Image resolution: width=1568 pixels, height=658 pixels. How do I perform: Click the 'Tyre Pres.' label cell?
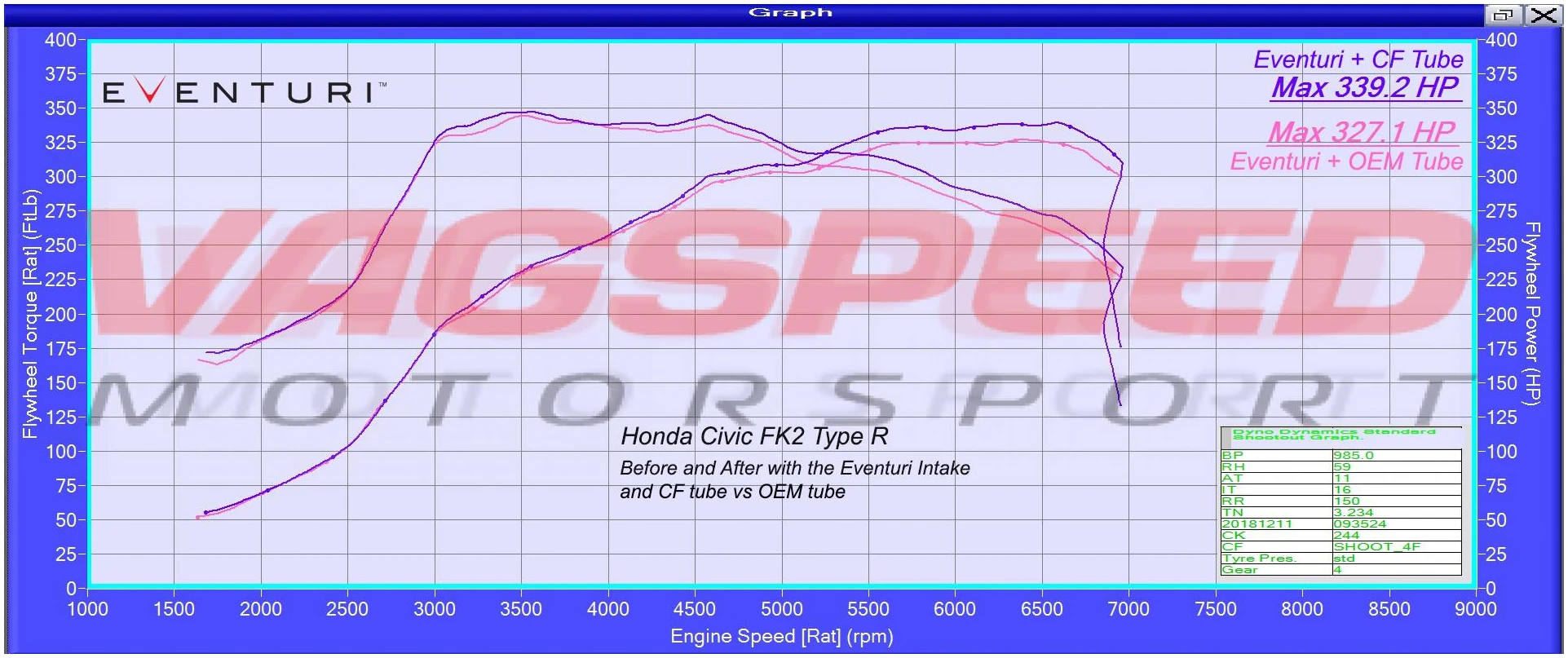(x=1276, y=559)
